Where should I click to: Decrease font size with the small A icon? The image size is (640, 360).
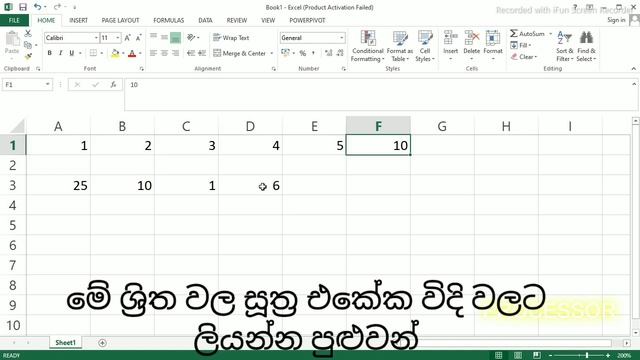(138, 38)
